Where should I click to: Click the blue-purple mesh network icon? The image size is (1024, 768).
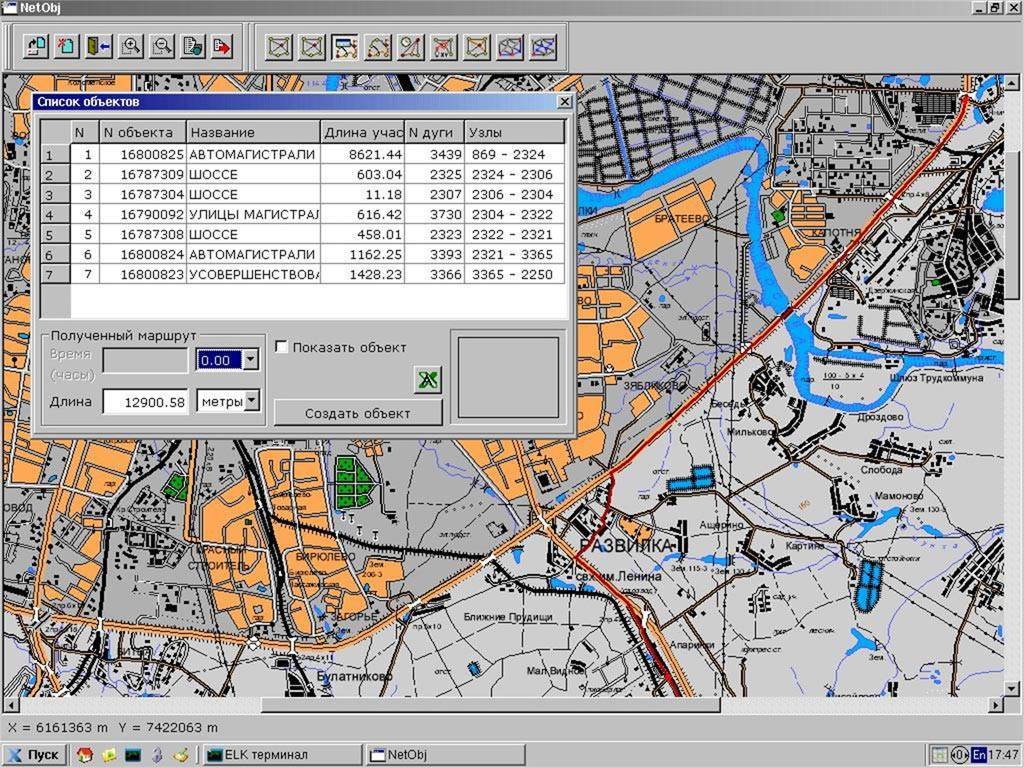point(543,47)
